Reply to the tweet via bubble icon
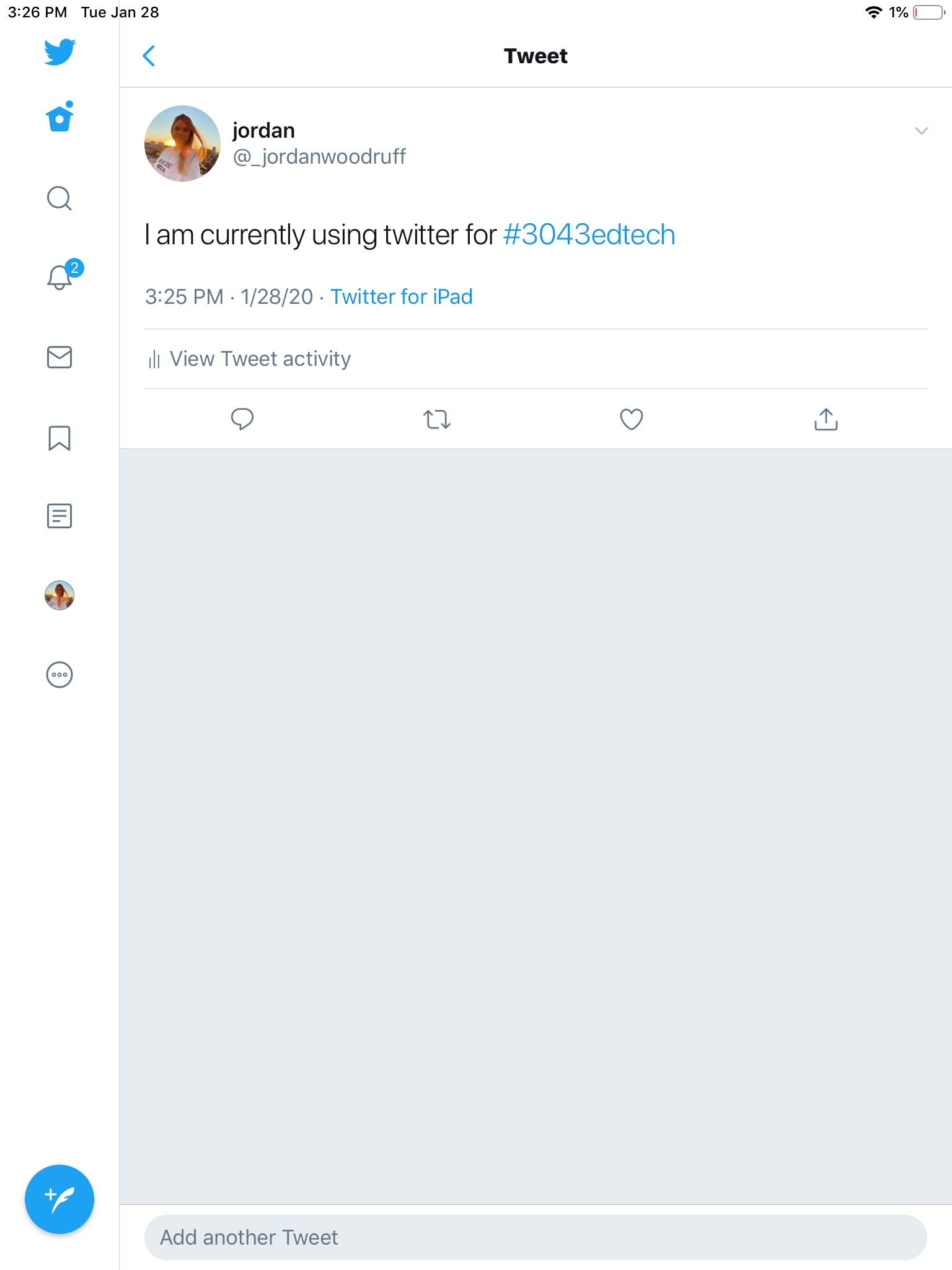 [x=242, y=420]
